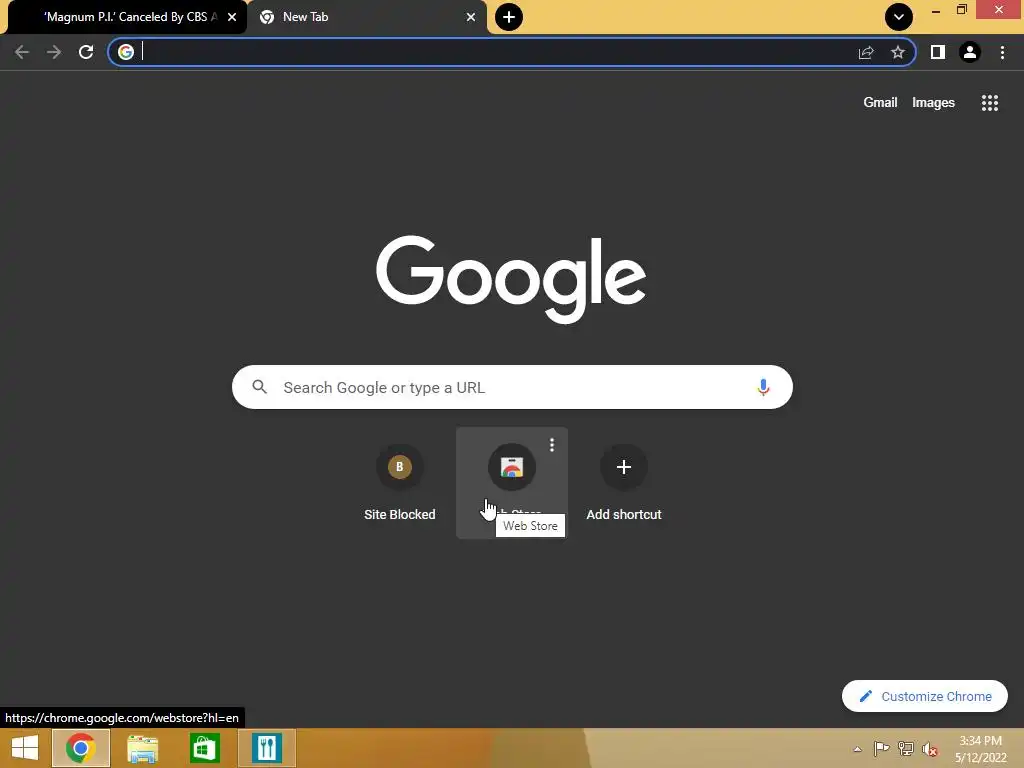
Task: Open the Google apps grid
Action: (x=989, y=103)
